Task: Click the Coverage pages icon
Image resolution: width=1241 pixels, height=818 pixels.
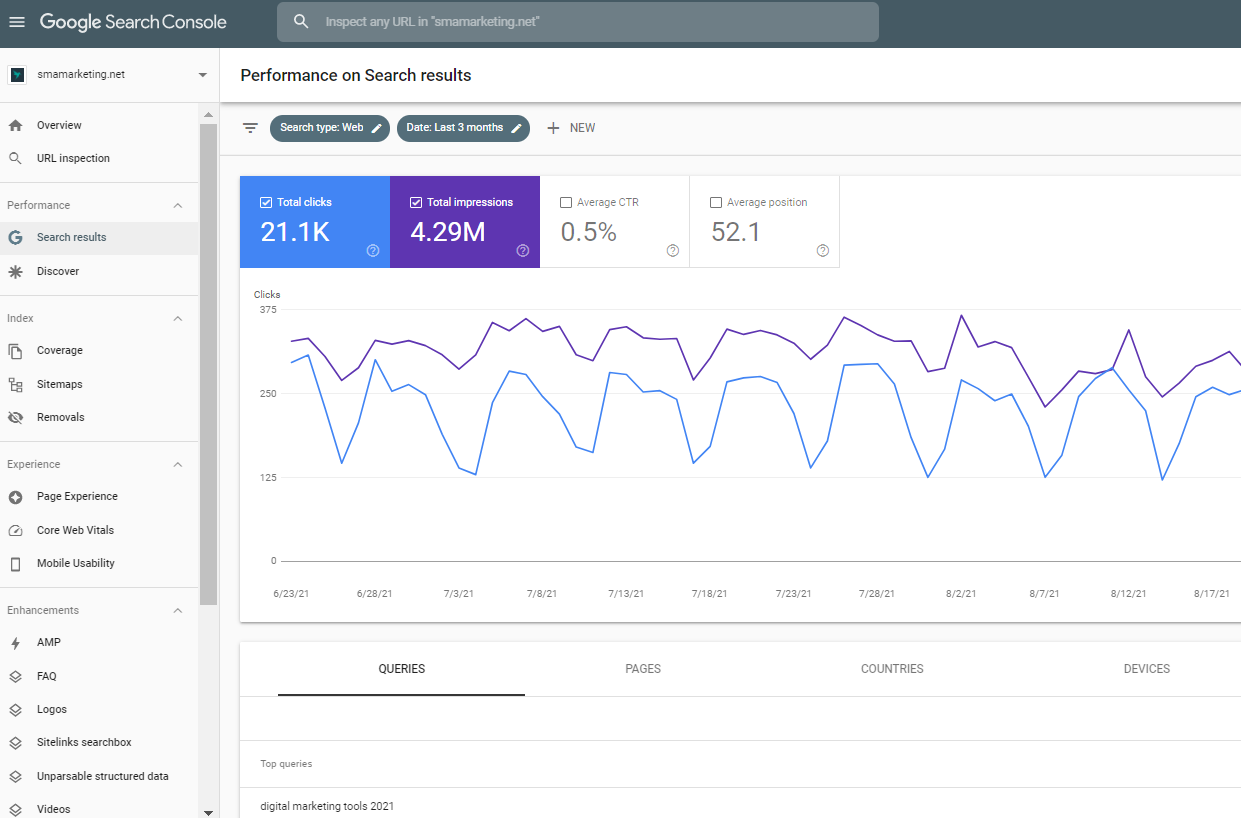Action: click(15, 351)
